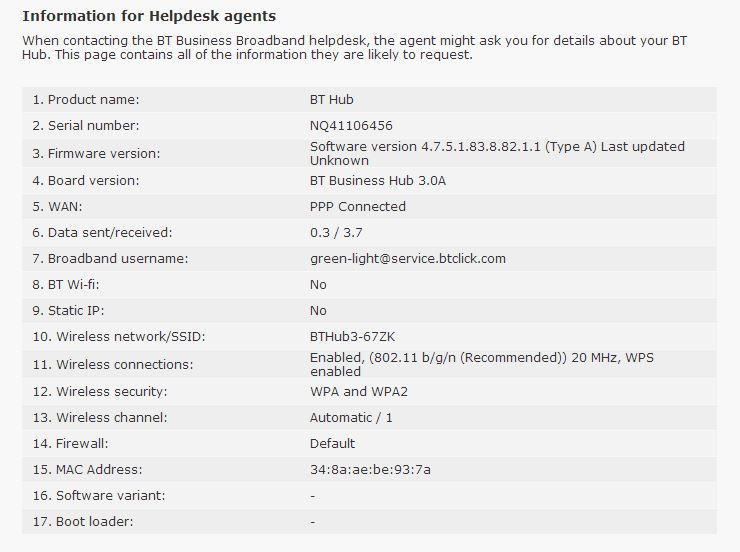The height and width of the screenshot is (552, 740).
Task: Select the broadband username email address
Action: pos(408,259)
